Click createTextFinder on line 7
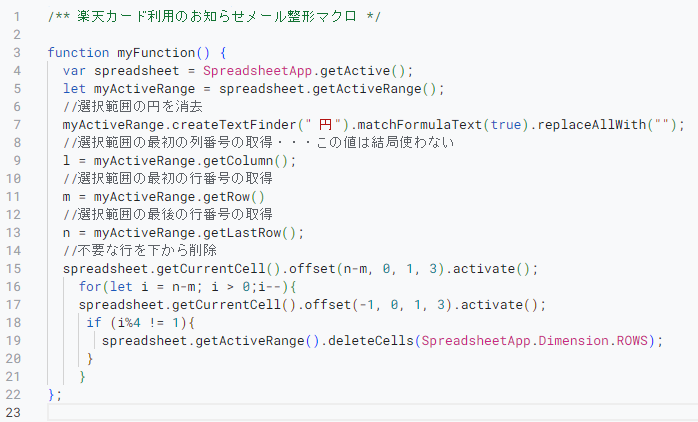 [x=234, y=125]
